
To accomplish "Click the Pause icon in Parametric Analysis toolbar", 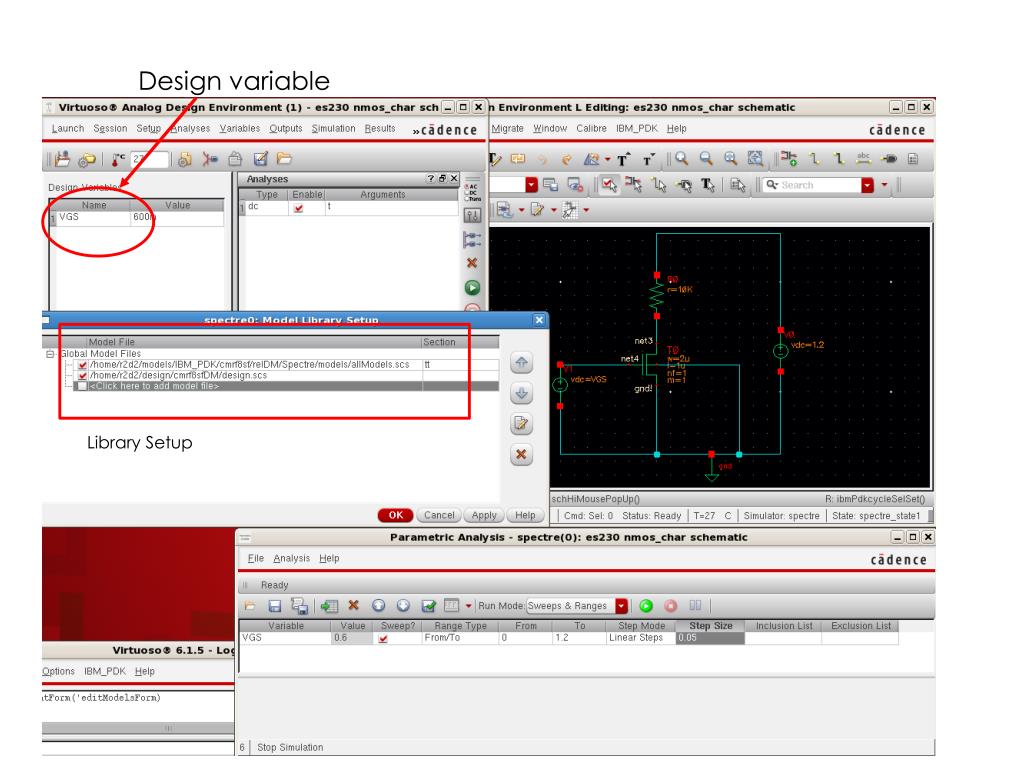I will pyautogui.click(x=695, y=606).
